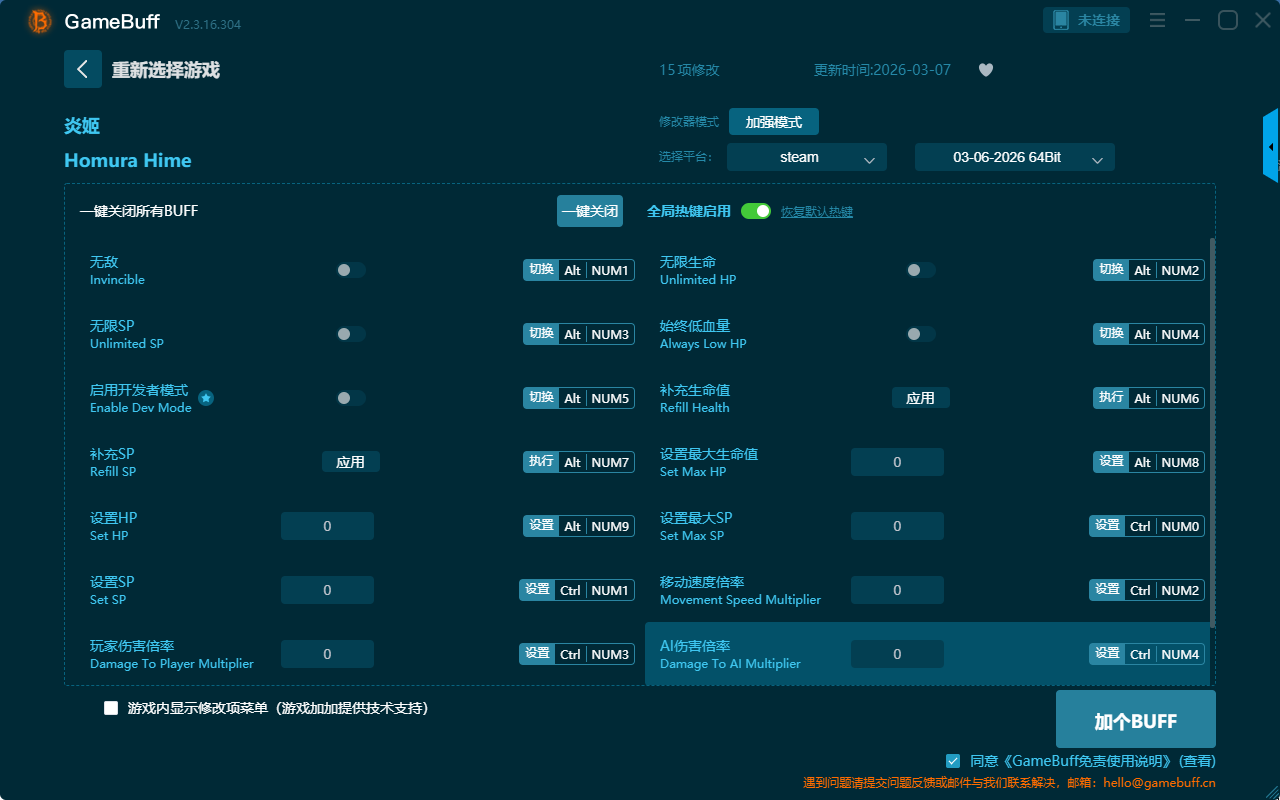The height and width of the screenshot is (800, 1280).
Task: Click the 一键关闭 button
Action: tap(589, 211)
